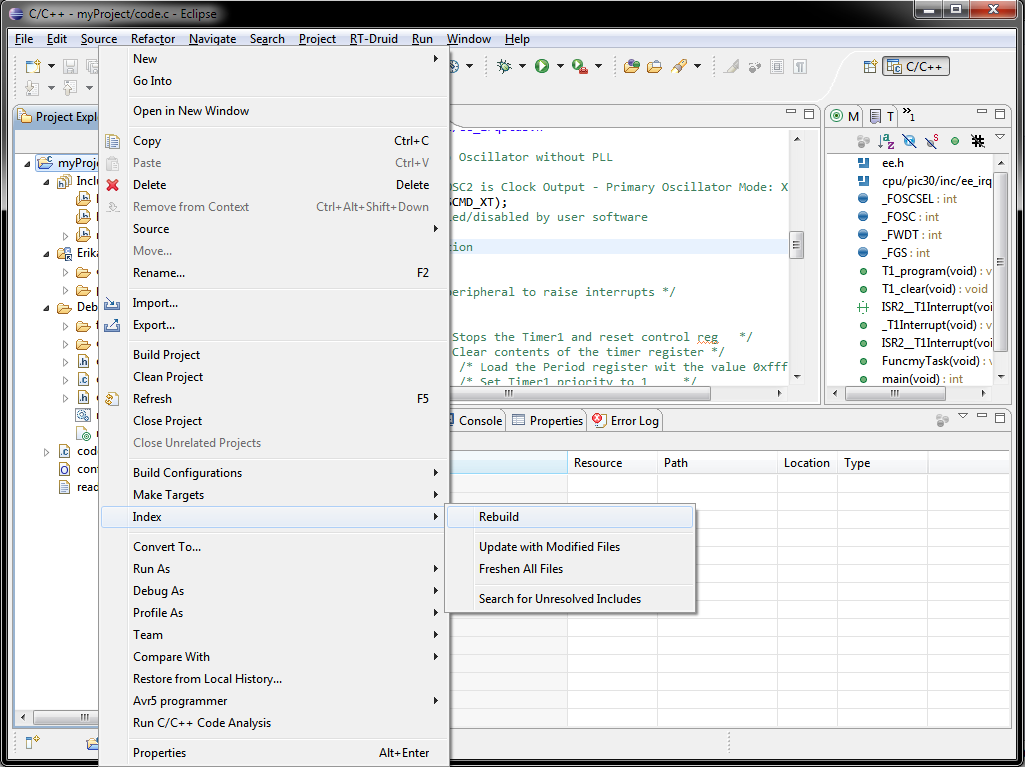Collapse the Erika tree node in Project Explorer

[46, 253]
